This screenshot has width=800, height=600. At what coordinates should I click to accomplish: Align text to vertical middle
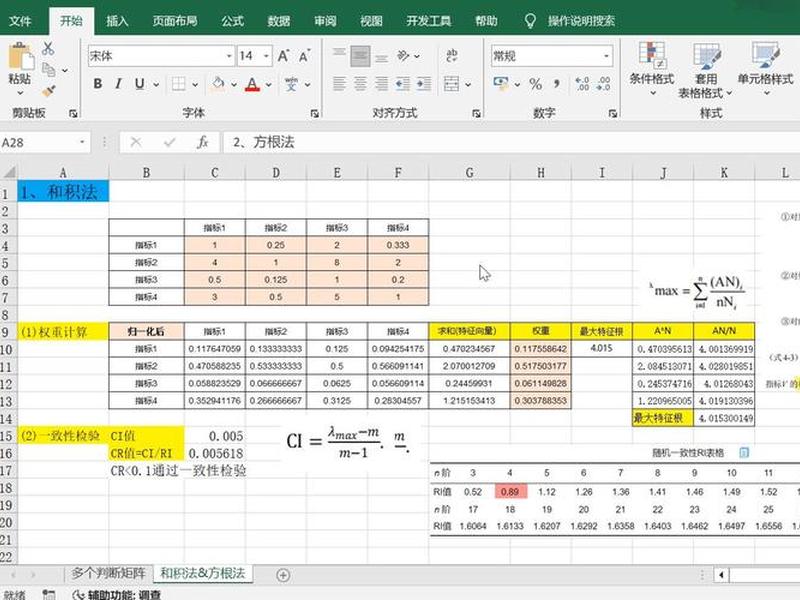360,56
